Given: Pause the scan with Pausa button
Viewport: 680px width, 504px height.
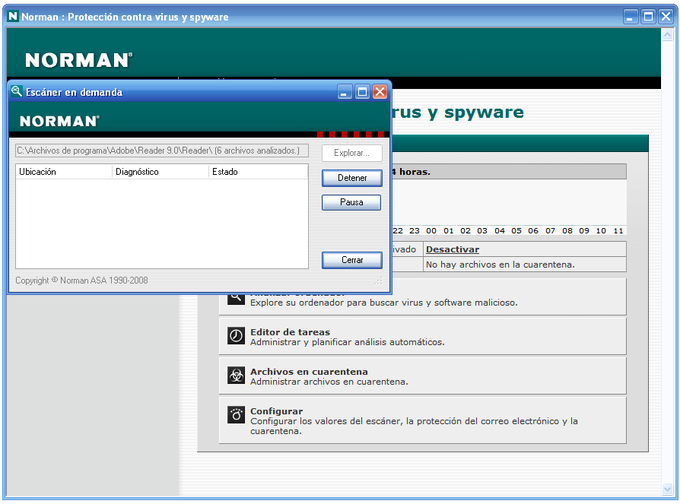Looking at the screenshot, I should [351, 202].
